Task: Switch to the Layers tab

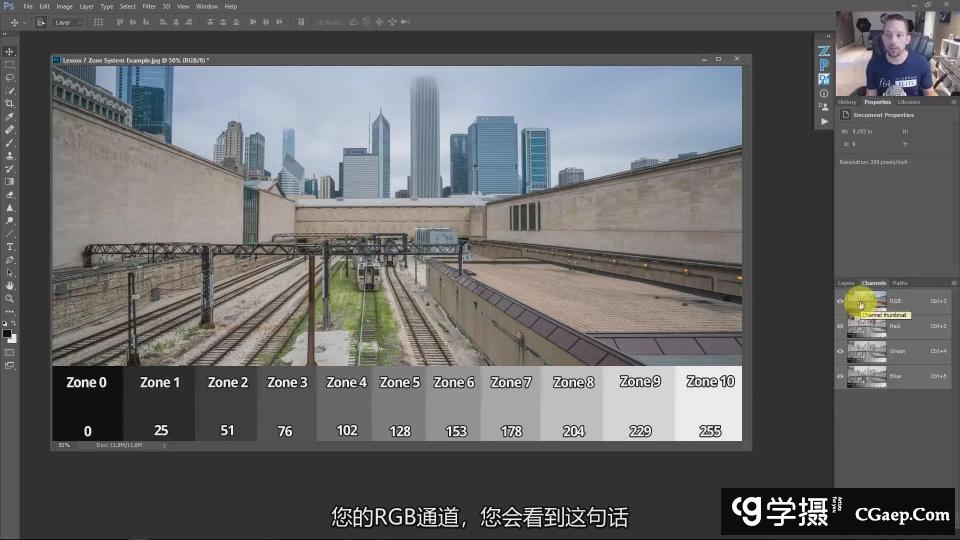Action: [846, 283]
